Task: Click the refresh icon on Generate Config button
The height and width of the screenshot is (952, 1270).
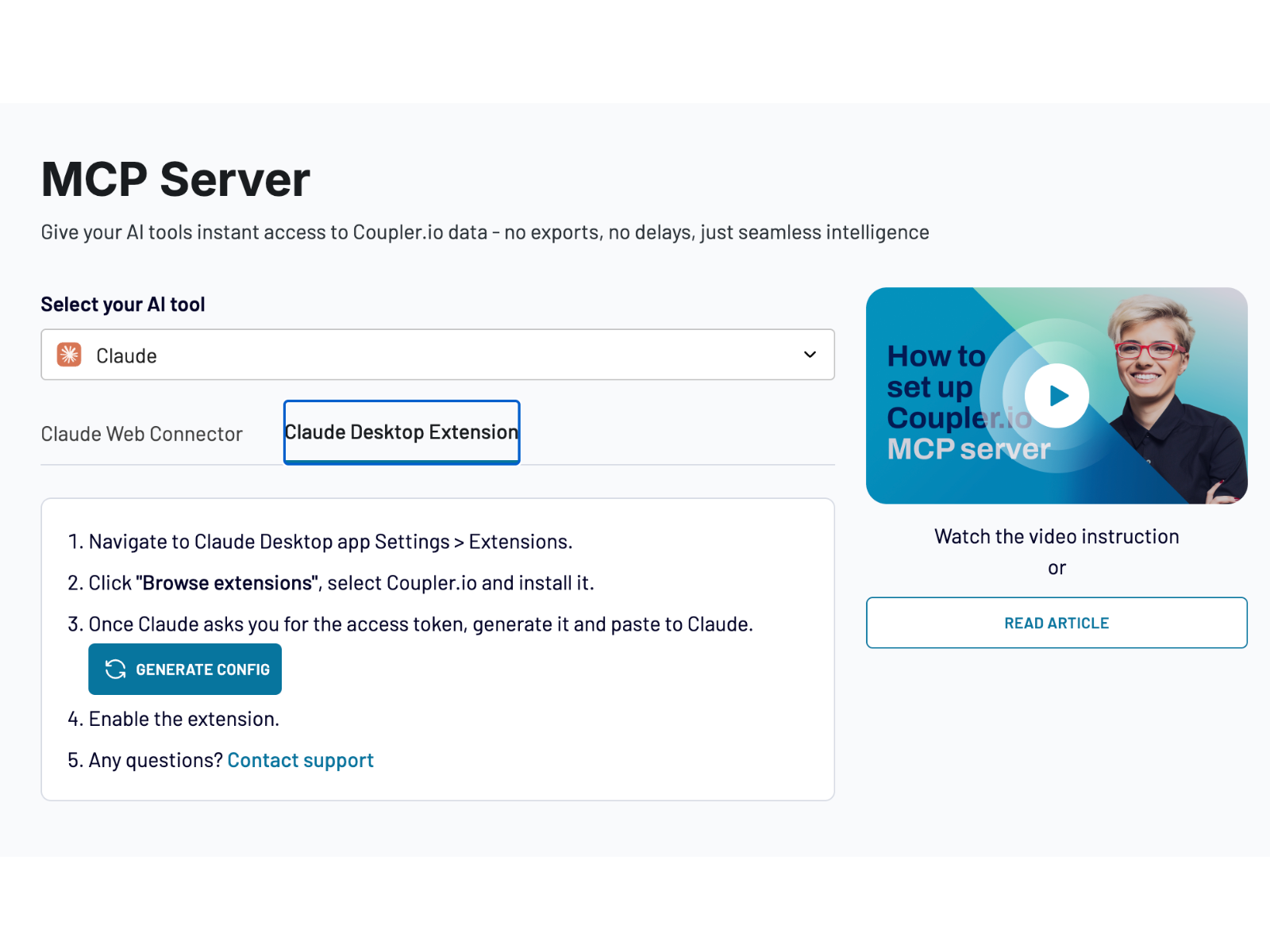Action: coord(114,669)
